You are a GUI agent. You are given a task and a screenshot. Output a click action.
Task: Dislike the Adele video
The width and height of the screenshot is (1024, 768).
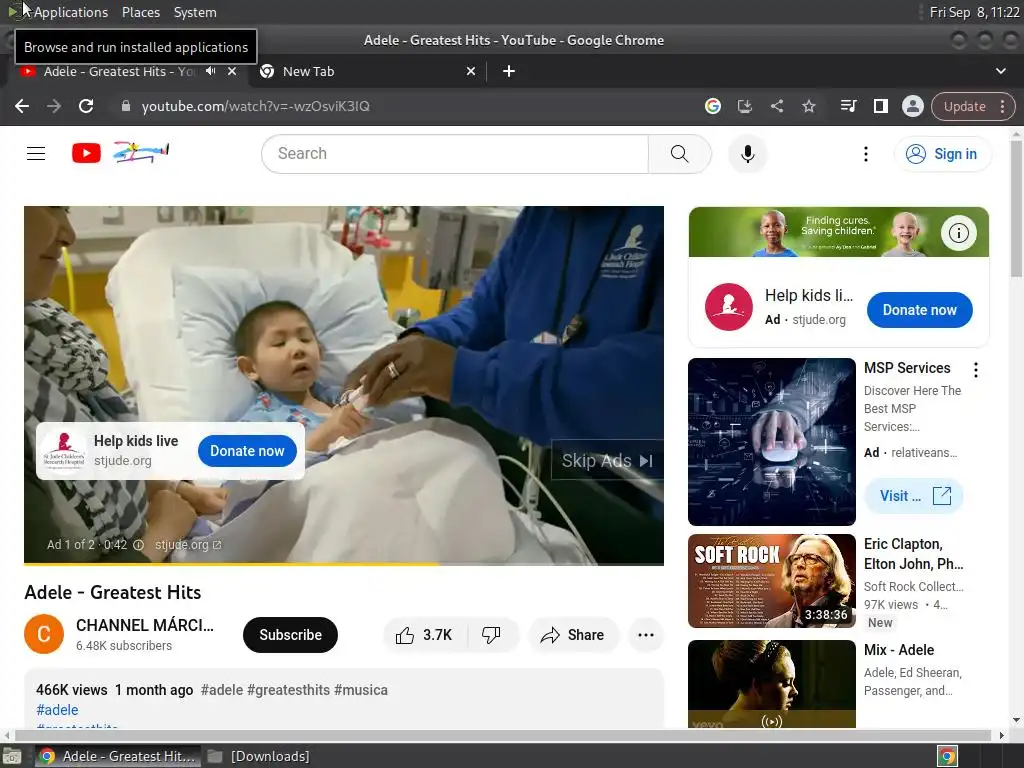tap(491, 635)
